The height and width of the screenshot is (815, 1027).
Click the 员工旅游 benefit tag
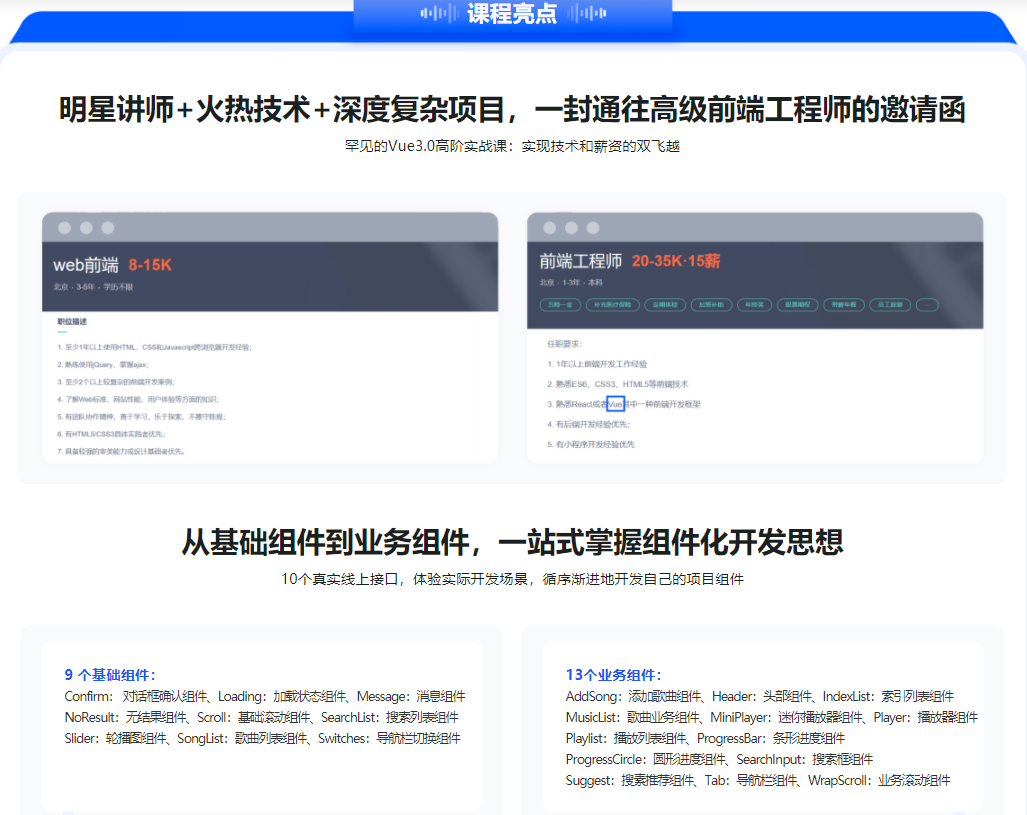pos(887,305)
